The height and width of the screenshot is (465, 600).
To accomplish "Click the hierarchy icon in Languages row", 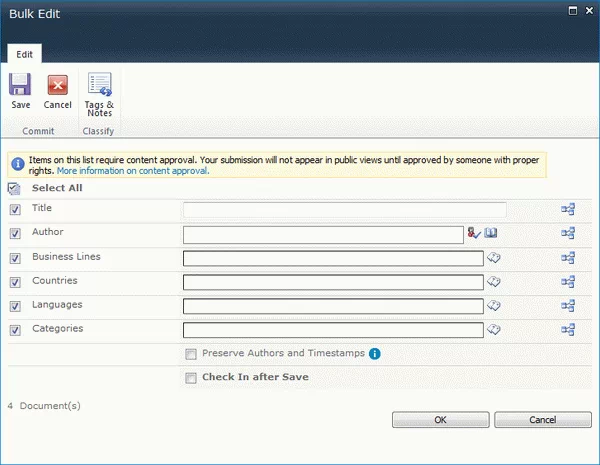I will (568, 305).
